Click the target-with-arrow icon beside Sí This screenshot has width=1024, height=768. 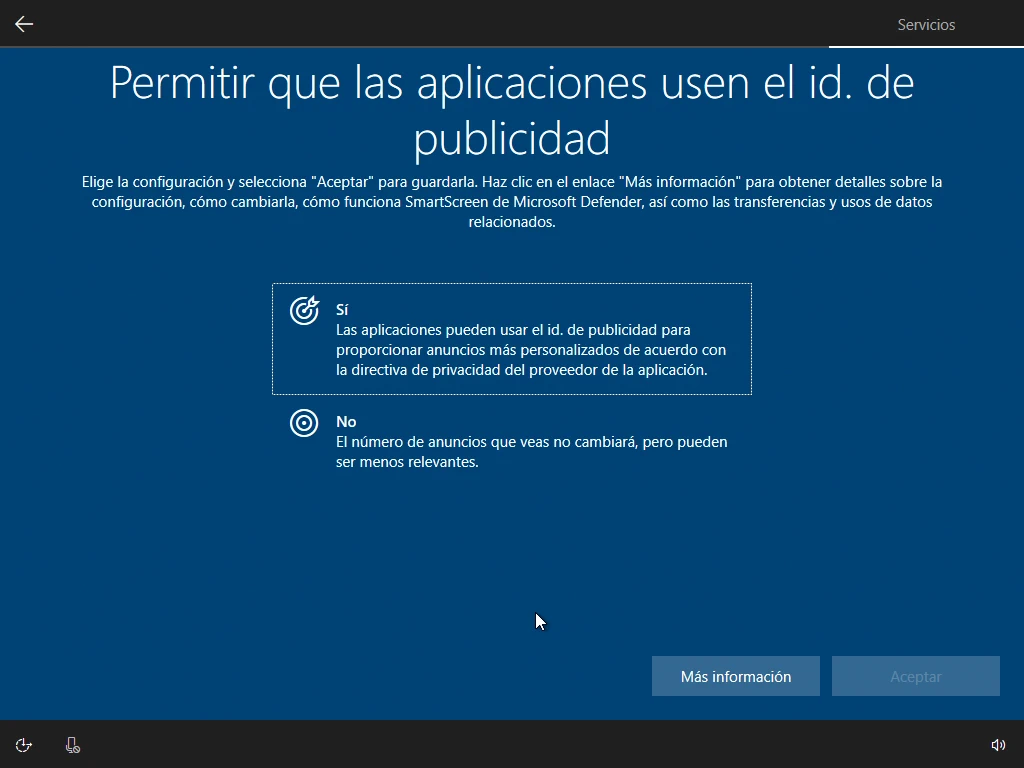point(304,310)
